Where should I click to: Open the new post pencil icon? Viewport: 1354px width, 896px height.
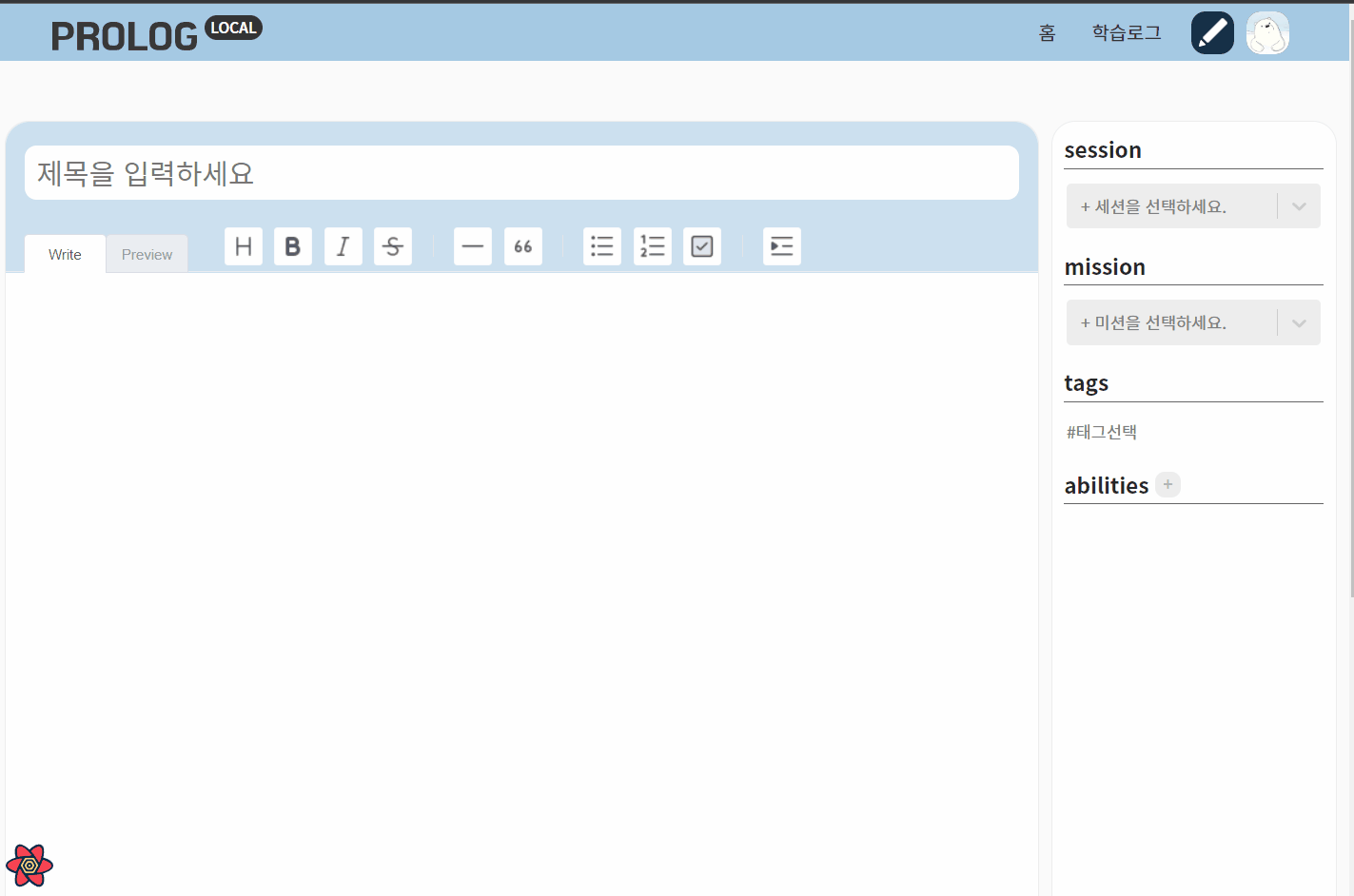1212,32
